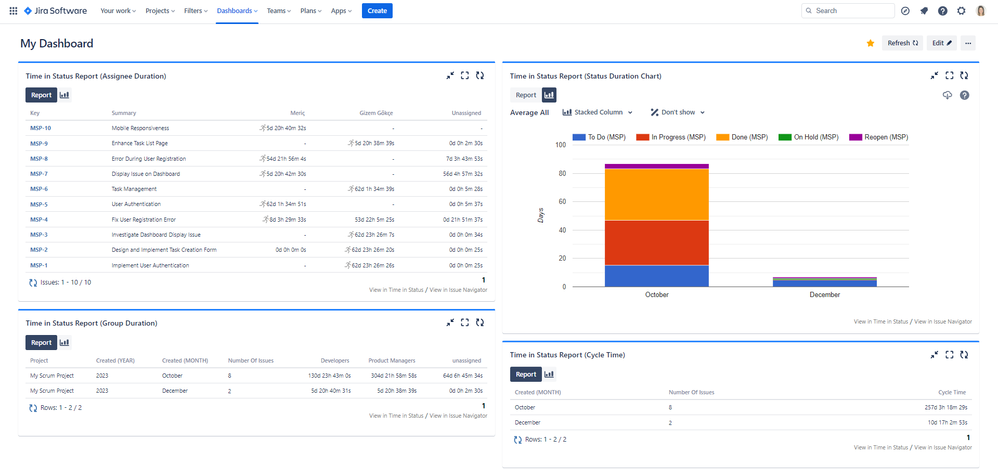The image size is (998, 476).
Task: Maximize the Assignee Duration gadget
Action: 465,75
